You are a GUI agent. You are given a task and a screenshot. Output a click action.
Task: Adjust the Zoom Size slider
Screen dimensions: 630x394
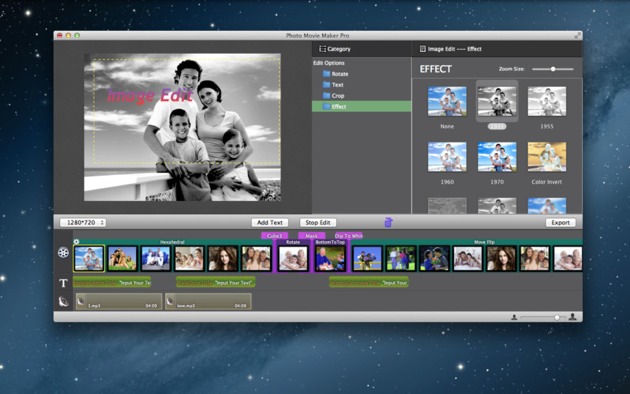click(553, 69)
